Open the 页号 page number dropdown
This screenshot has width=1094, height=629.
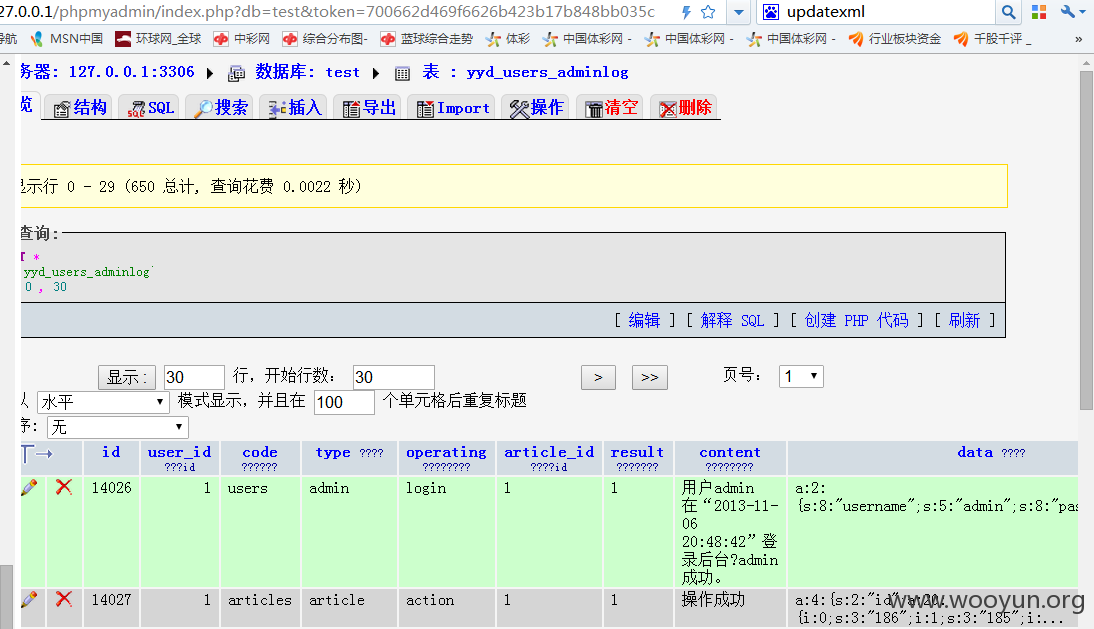pyautogui.click(x=801, y=377)
